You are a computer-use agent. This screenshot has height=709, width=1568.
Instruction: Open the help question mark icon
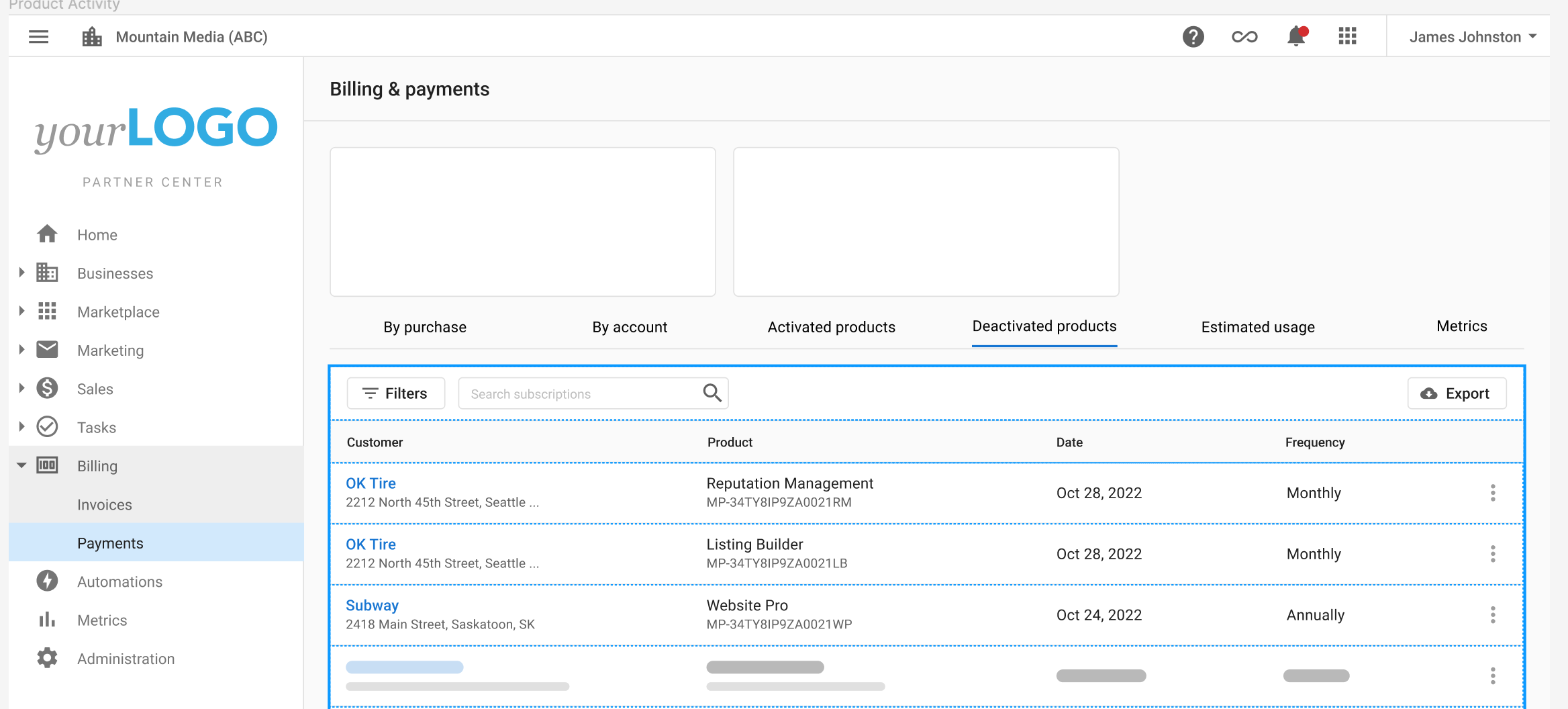pos(1193,37)
